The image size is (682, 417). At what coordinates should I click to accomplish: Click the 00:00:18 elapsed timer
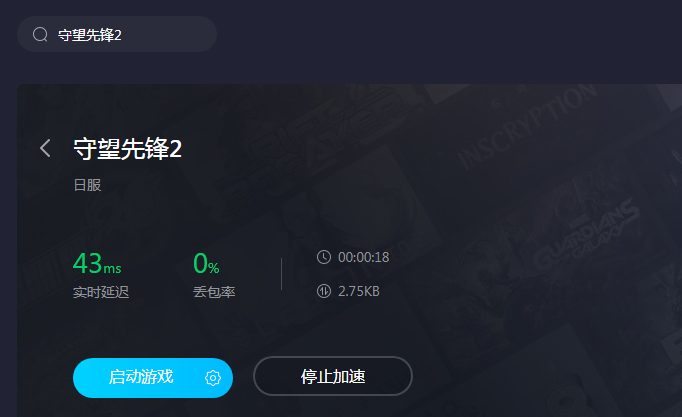[364, 257]
